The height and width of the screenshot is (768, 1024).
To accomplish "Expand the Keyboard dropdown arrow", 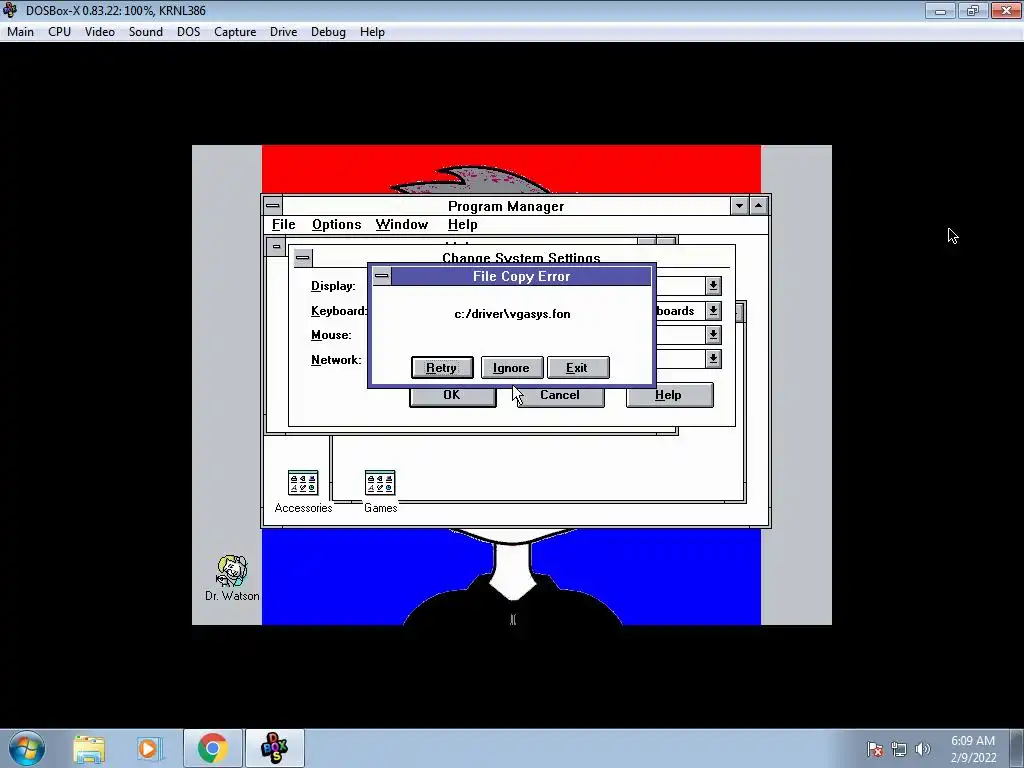I will point(713,311).
